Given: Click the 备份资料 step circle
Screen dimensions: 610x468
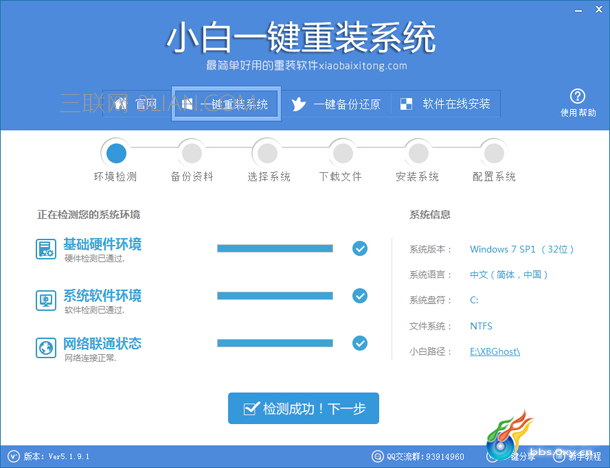Looking at the screenshot, I should [x=192, y=153].
